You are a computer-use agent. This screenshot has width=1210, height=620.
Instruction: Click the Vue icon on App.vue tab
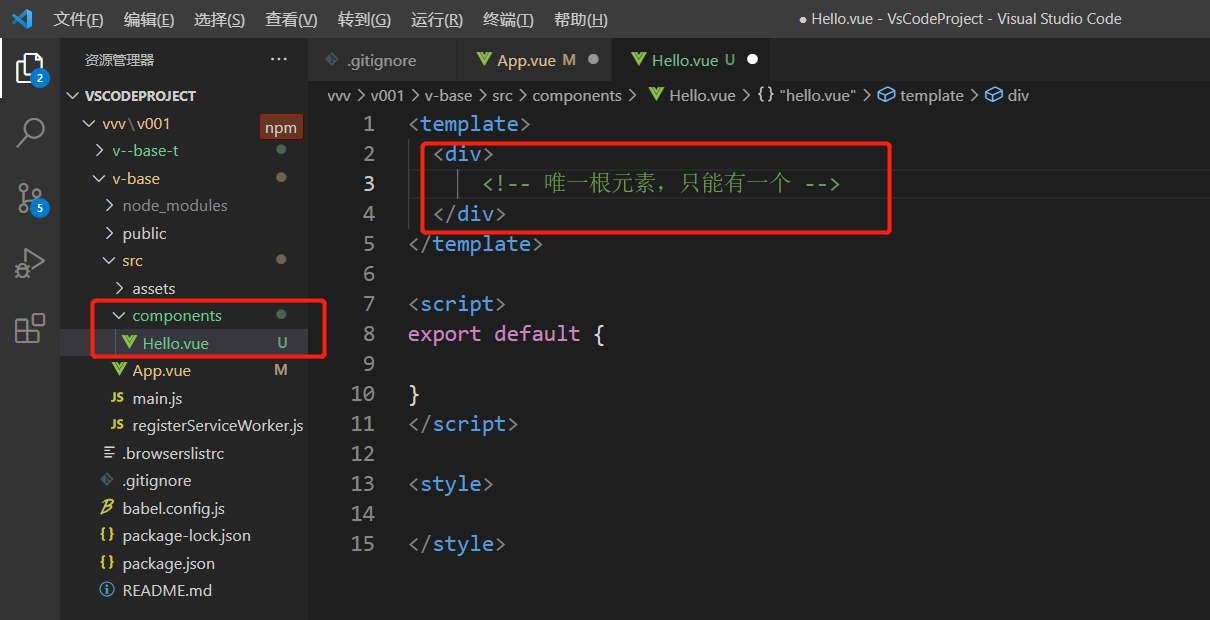tap(484, 60)
